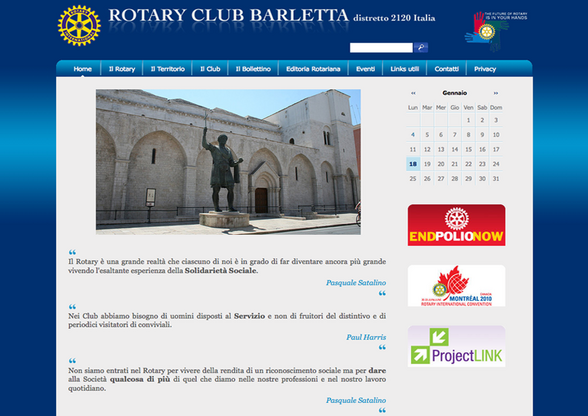588x416 pixels.
Task: Click the search magnifier button
Action: 421,47
